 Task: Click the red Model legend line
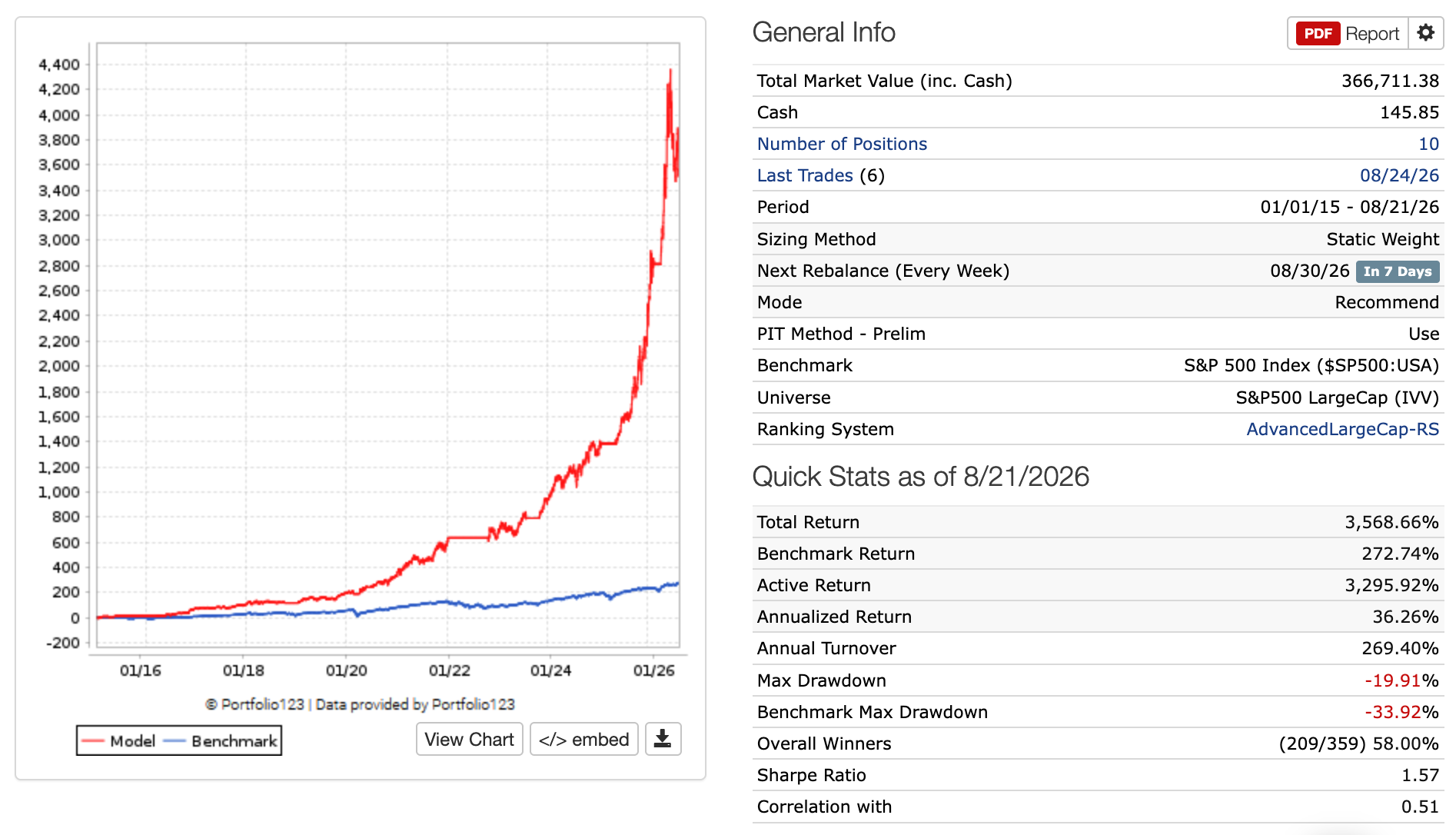pos(93,741)
